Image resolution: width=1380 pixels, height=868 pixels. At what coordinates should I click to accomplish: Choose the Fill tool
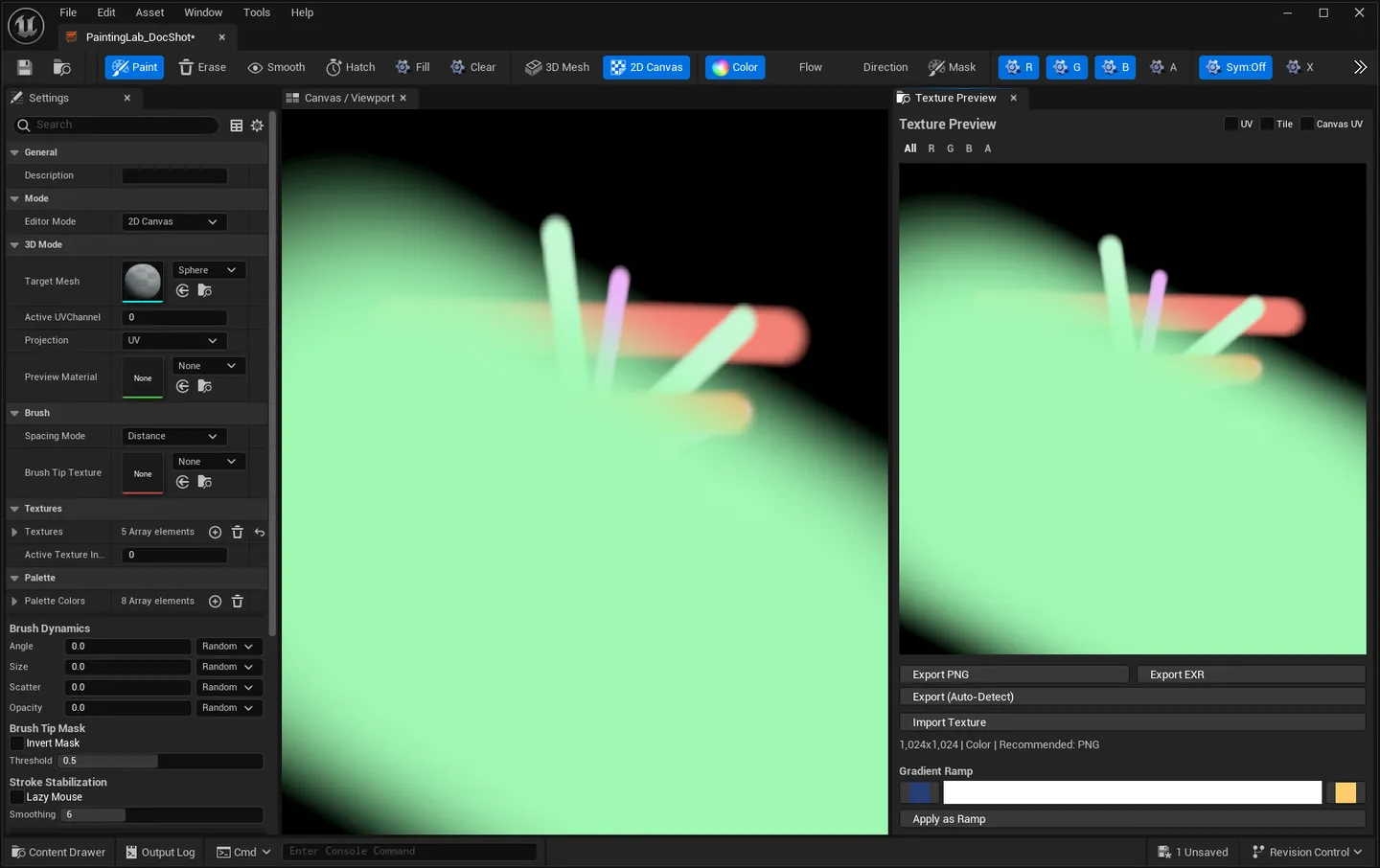(412, 67)
